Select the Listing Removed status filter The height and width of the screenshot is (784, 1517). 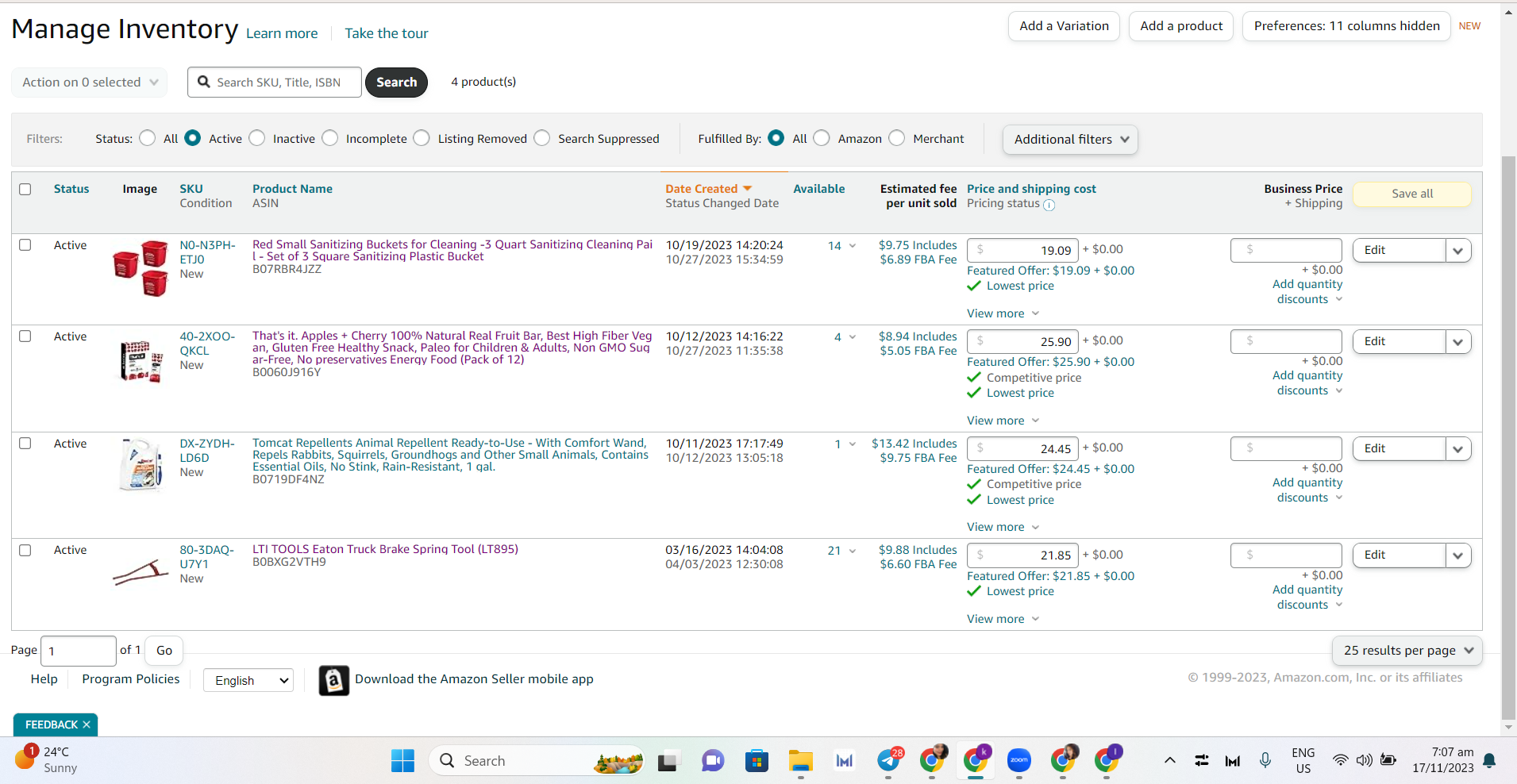coord(422,138)
